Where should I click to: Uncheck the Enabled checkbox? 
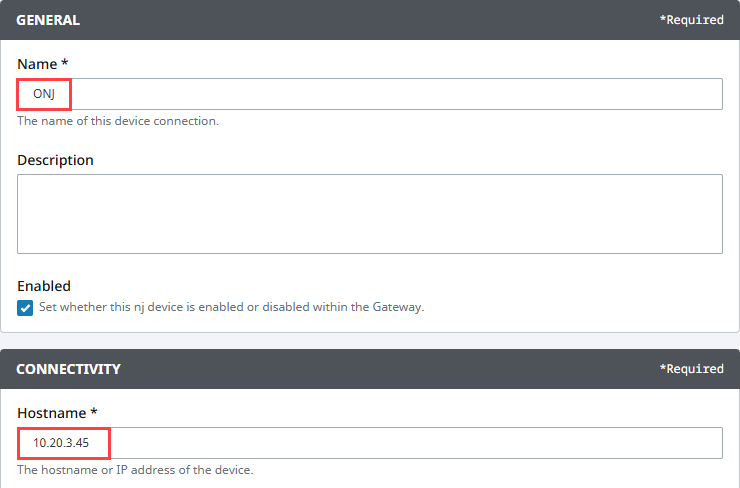25,308
